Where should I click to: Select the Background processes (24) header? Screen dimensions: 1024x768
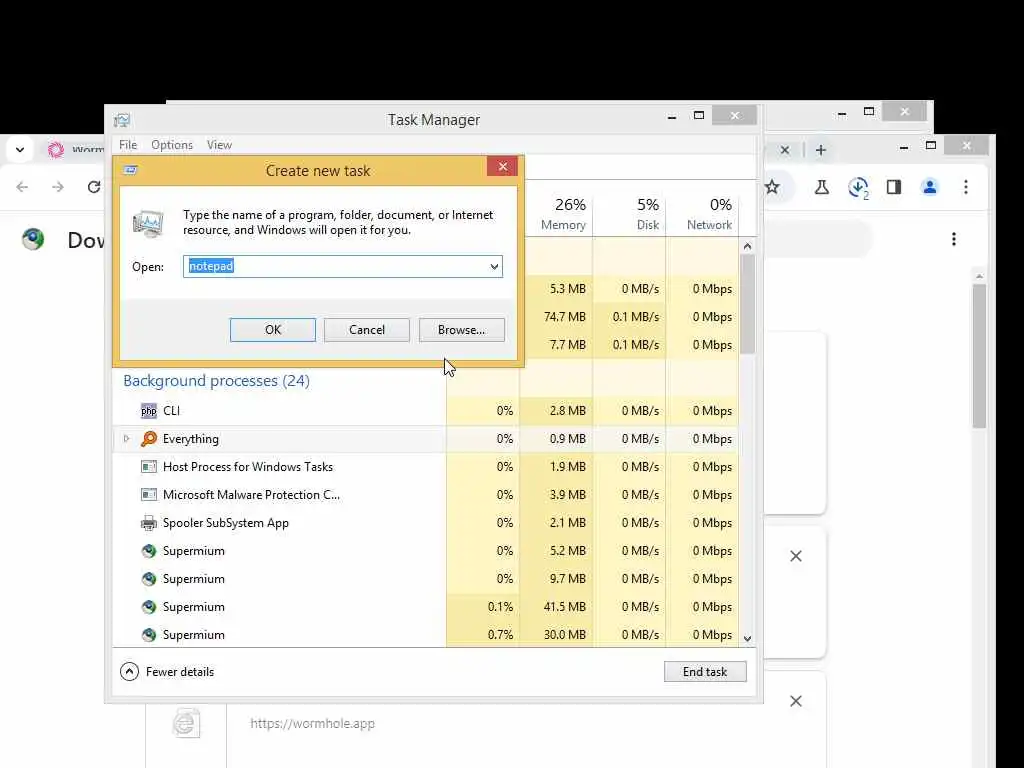click(x=216, y=381)
